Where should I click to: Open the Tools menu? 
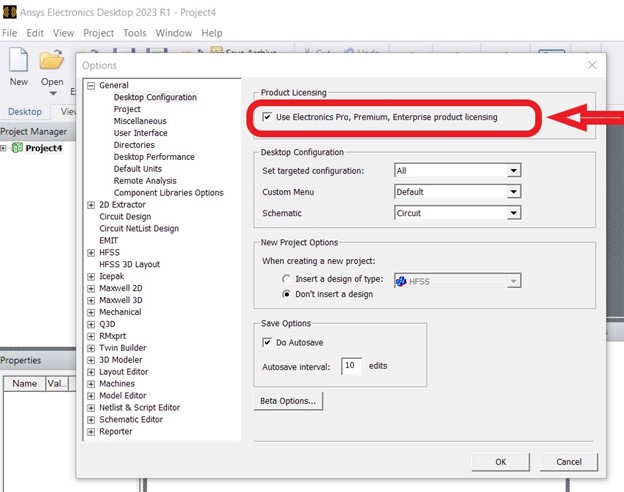pyautogui.click(x=135, y=33)
